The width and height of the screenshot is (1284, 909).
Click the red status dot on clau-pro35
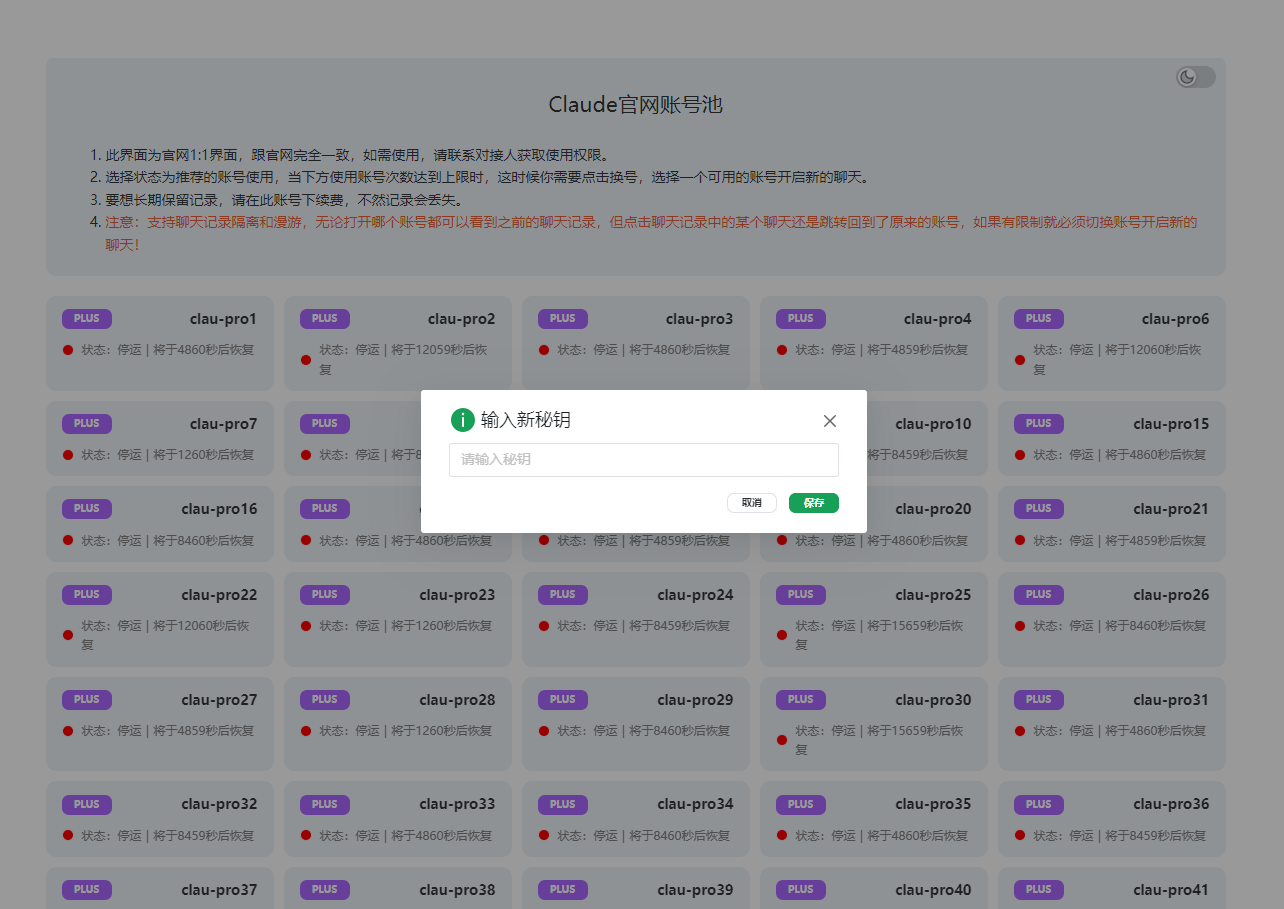point(782,836)
